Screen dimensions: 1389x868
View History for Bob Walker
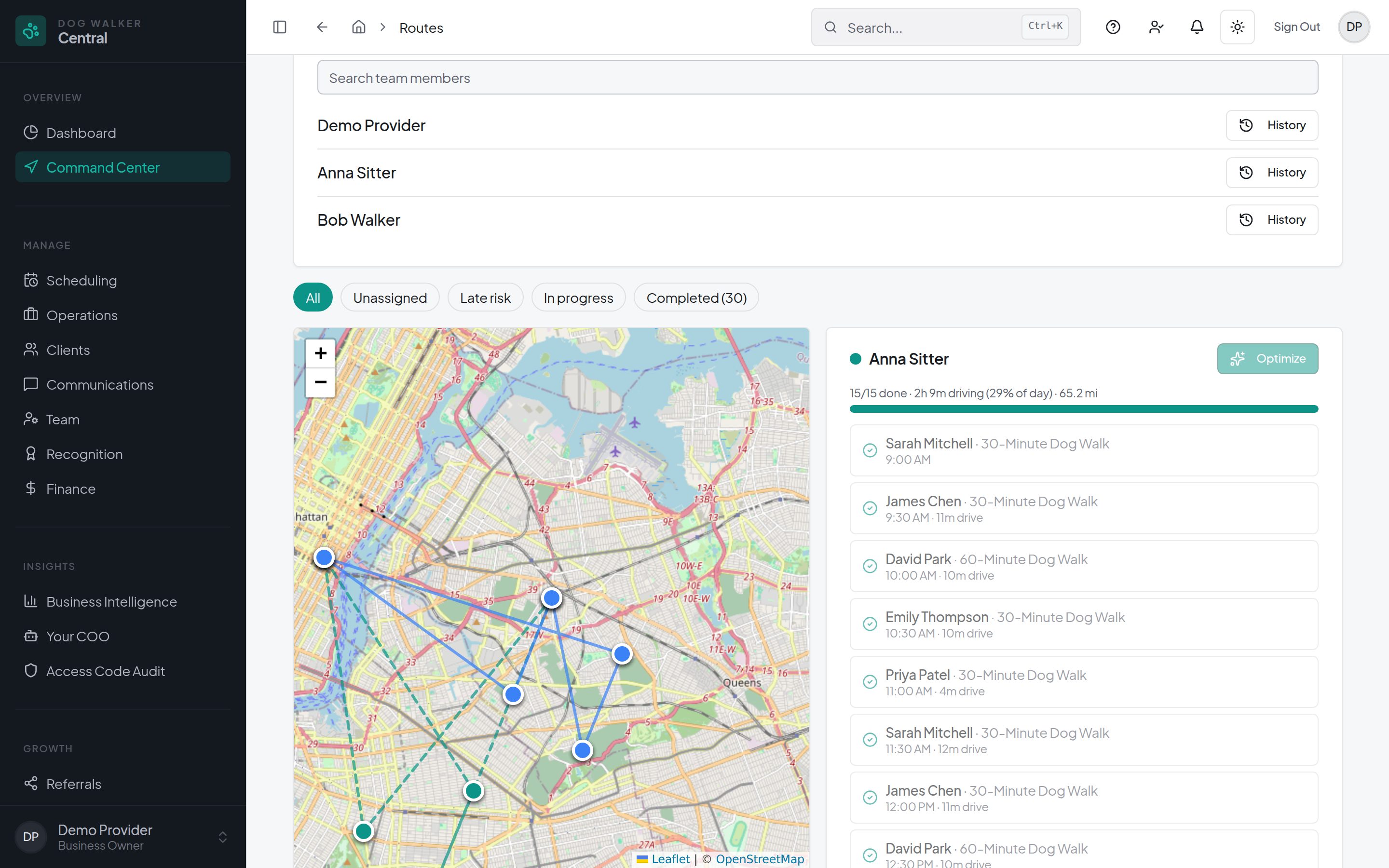[1272, 220]
